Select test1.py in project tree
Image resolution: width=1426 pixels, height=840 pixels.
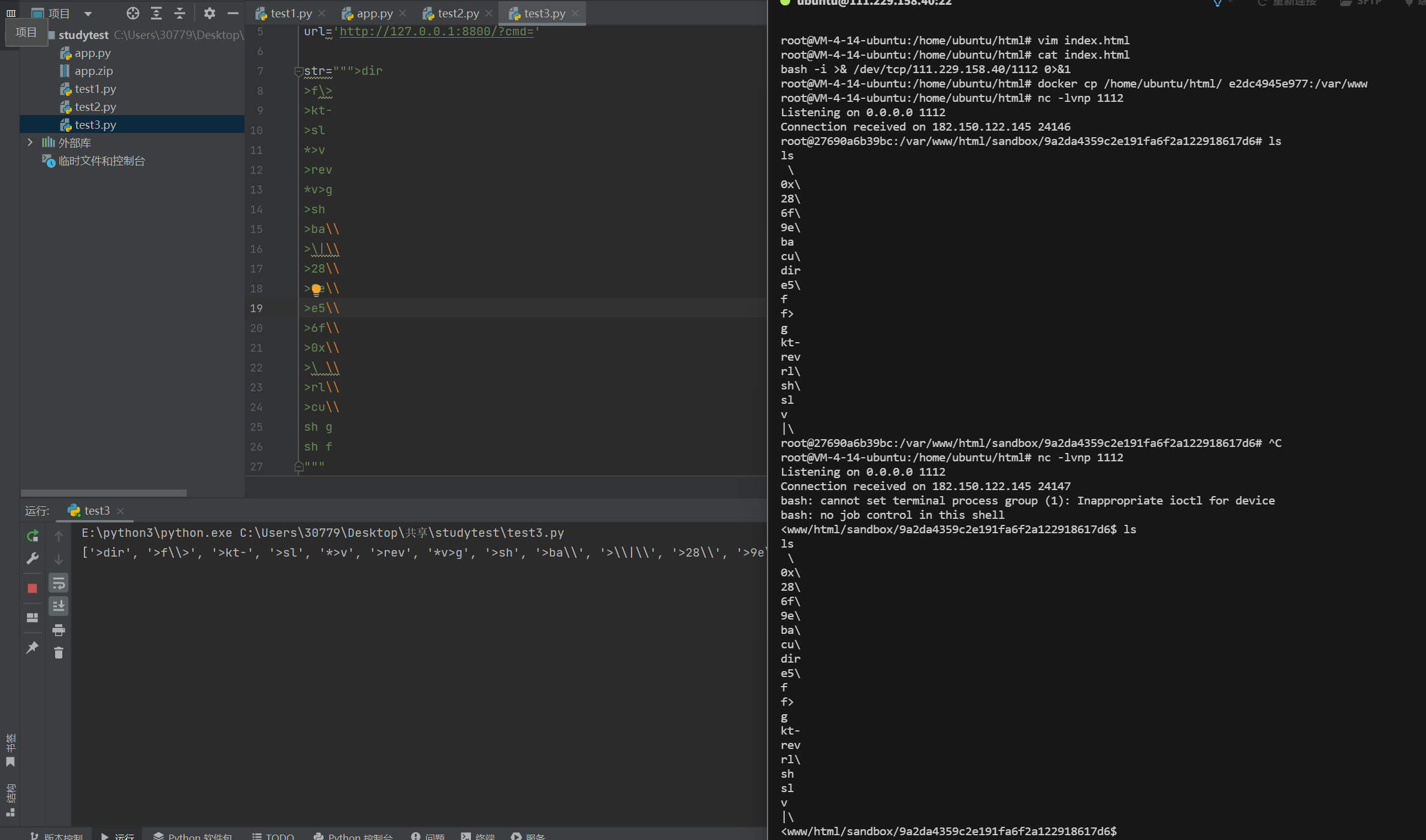point(95,89)
